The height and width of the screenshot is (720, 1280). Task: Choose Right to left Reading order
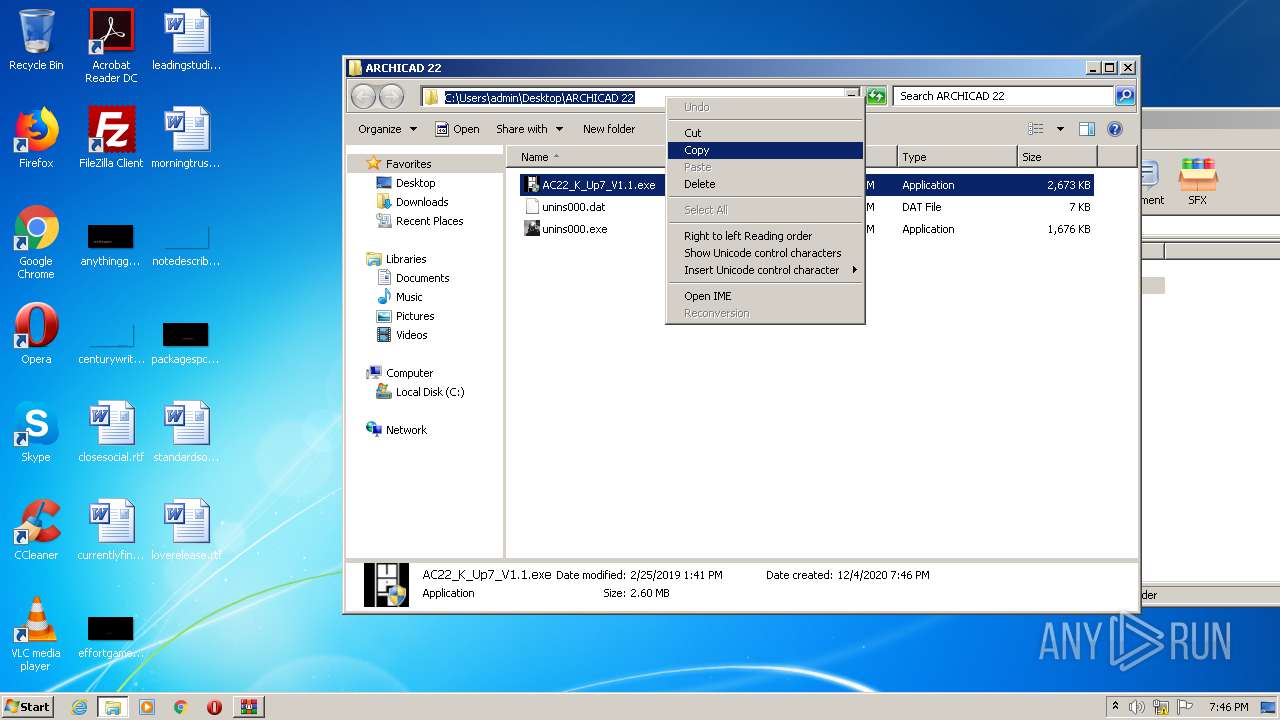click(765, 236)
